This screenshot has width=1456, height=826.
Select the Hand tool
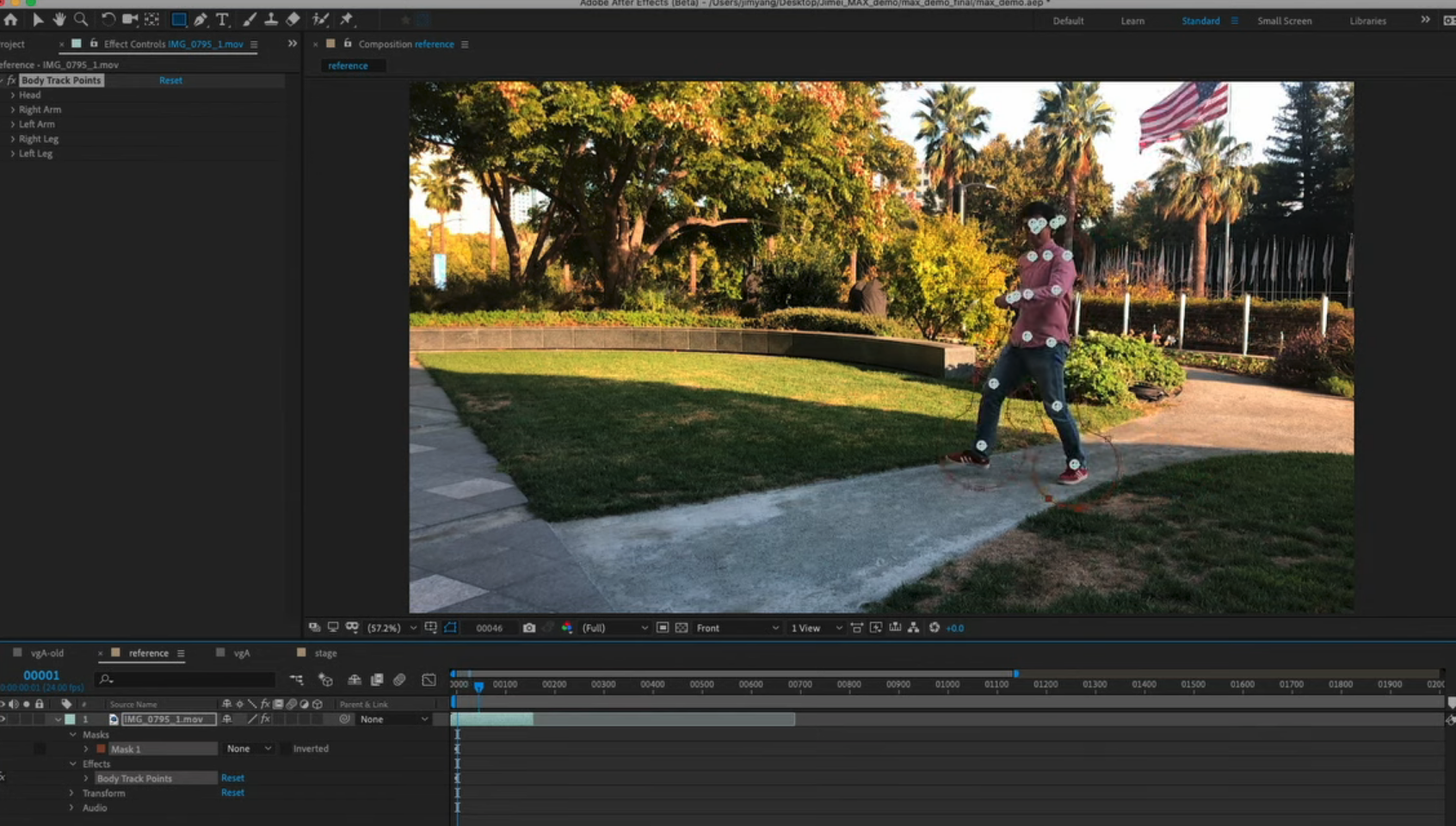pyautogui.click(x=59, y=20)
